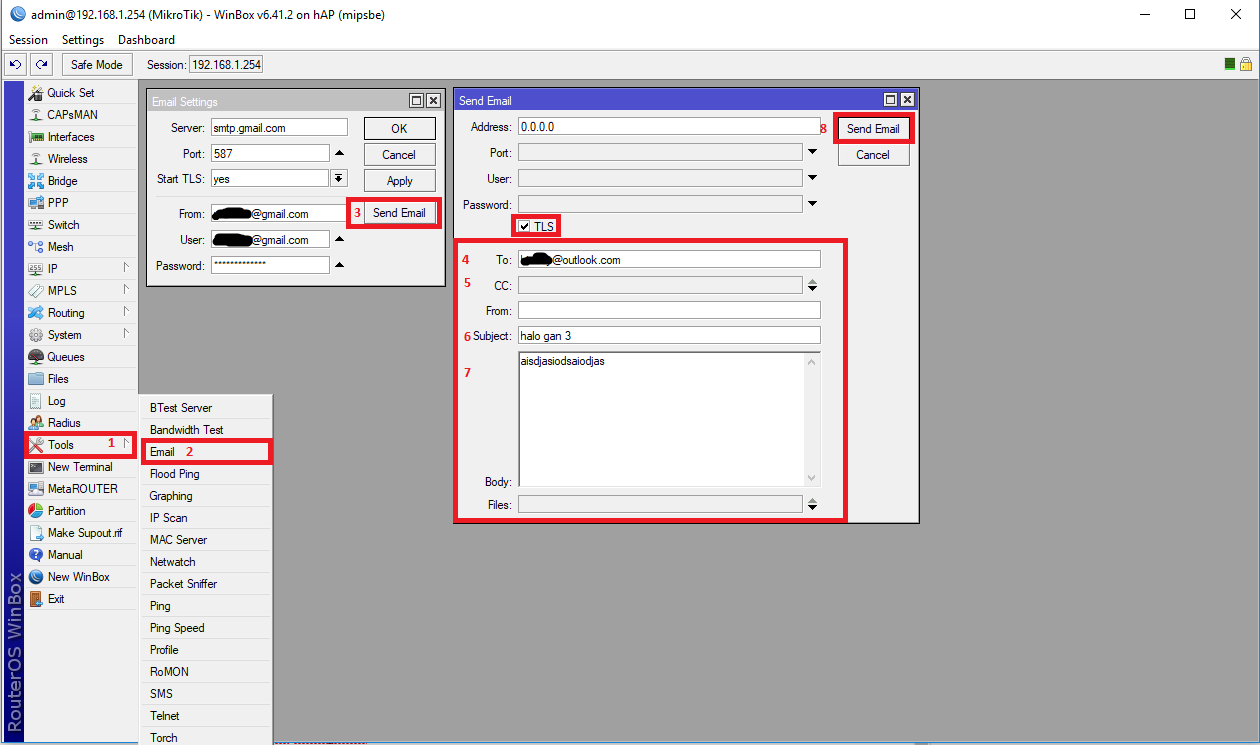Expand the Password field in Send Email
Screen dimensions: 1260x745
[812, 205]
